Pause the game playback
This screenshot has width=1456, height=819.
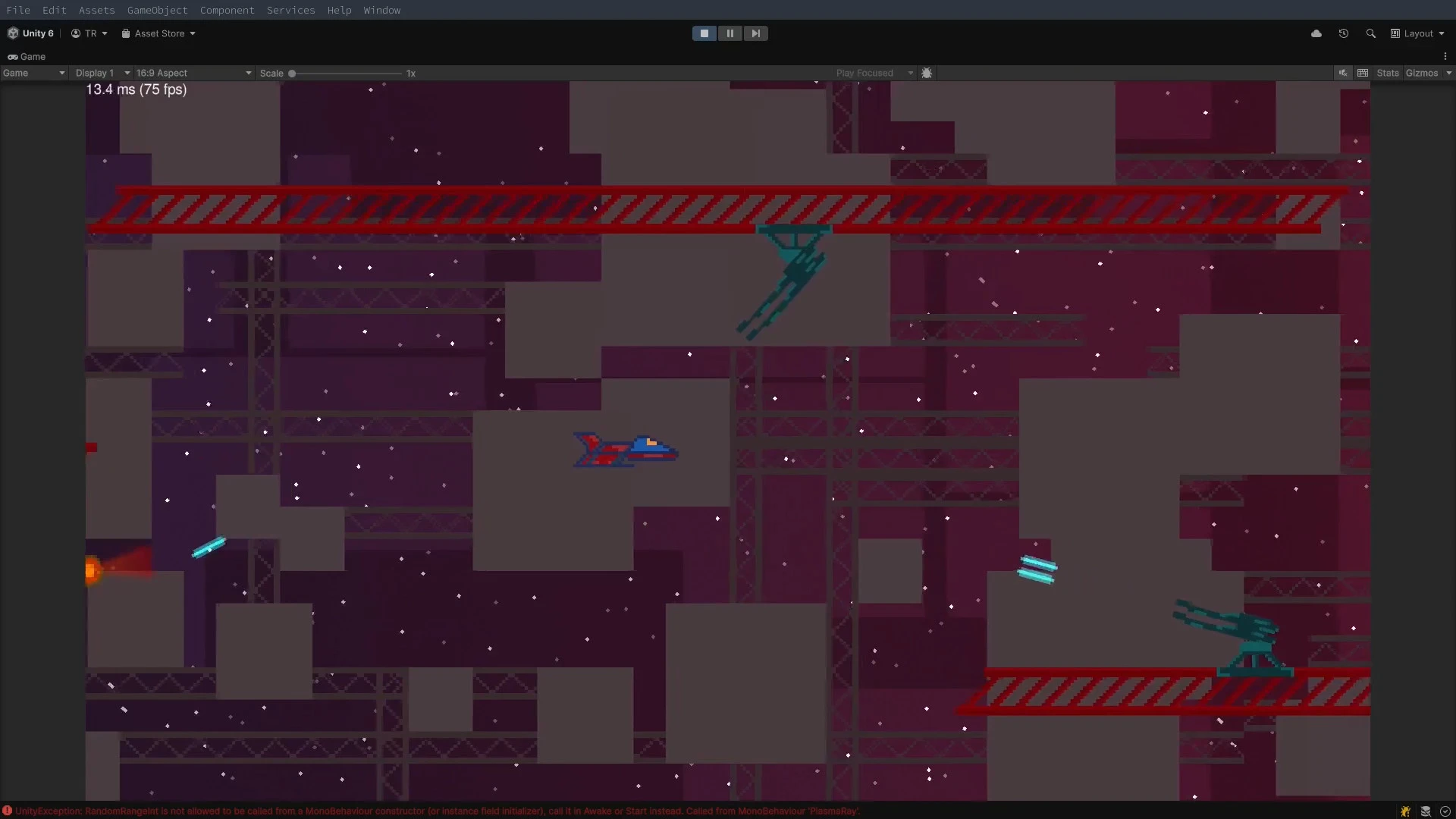[x=730, y=33]
